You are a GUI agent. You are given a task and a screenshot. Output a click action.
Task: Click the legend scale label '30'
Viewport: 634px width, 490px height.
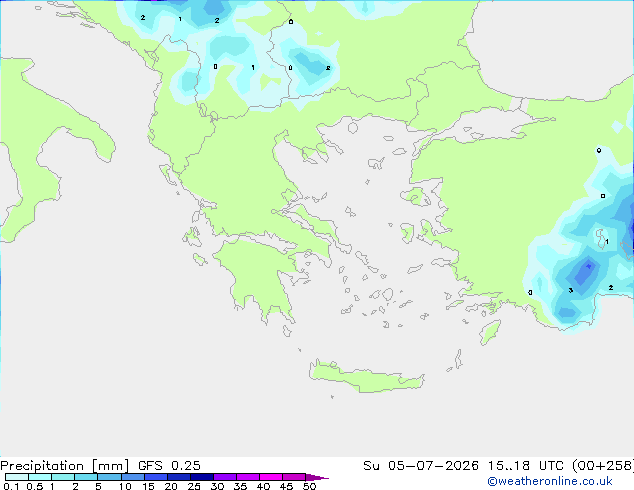[x=217, y=486]
